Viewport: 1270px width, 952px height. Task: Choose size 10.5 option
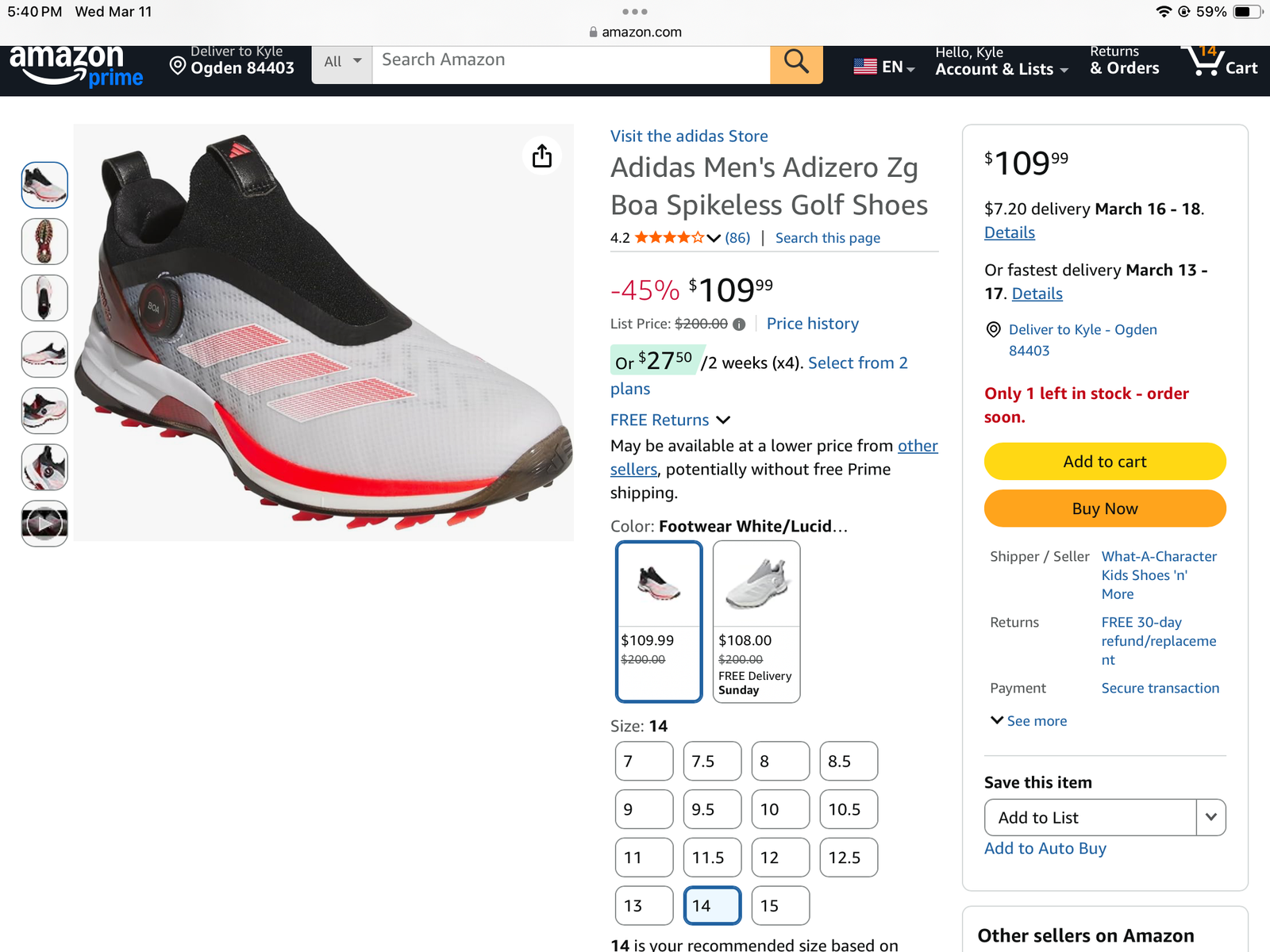pos(849,809)
